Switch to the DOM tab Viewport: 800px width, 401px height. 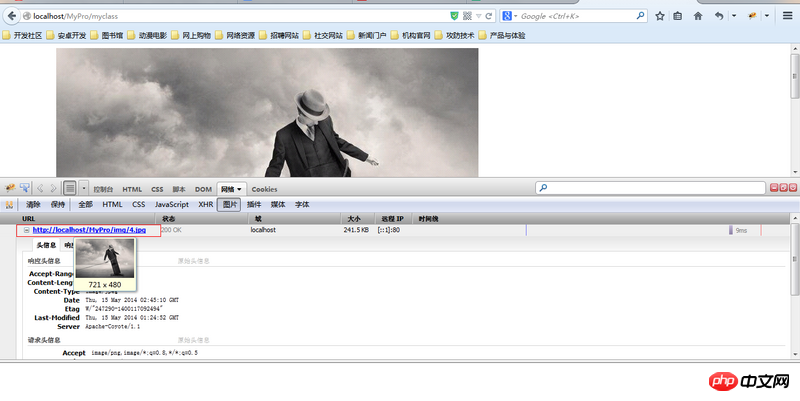tap(203, 189)
